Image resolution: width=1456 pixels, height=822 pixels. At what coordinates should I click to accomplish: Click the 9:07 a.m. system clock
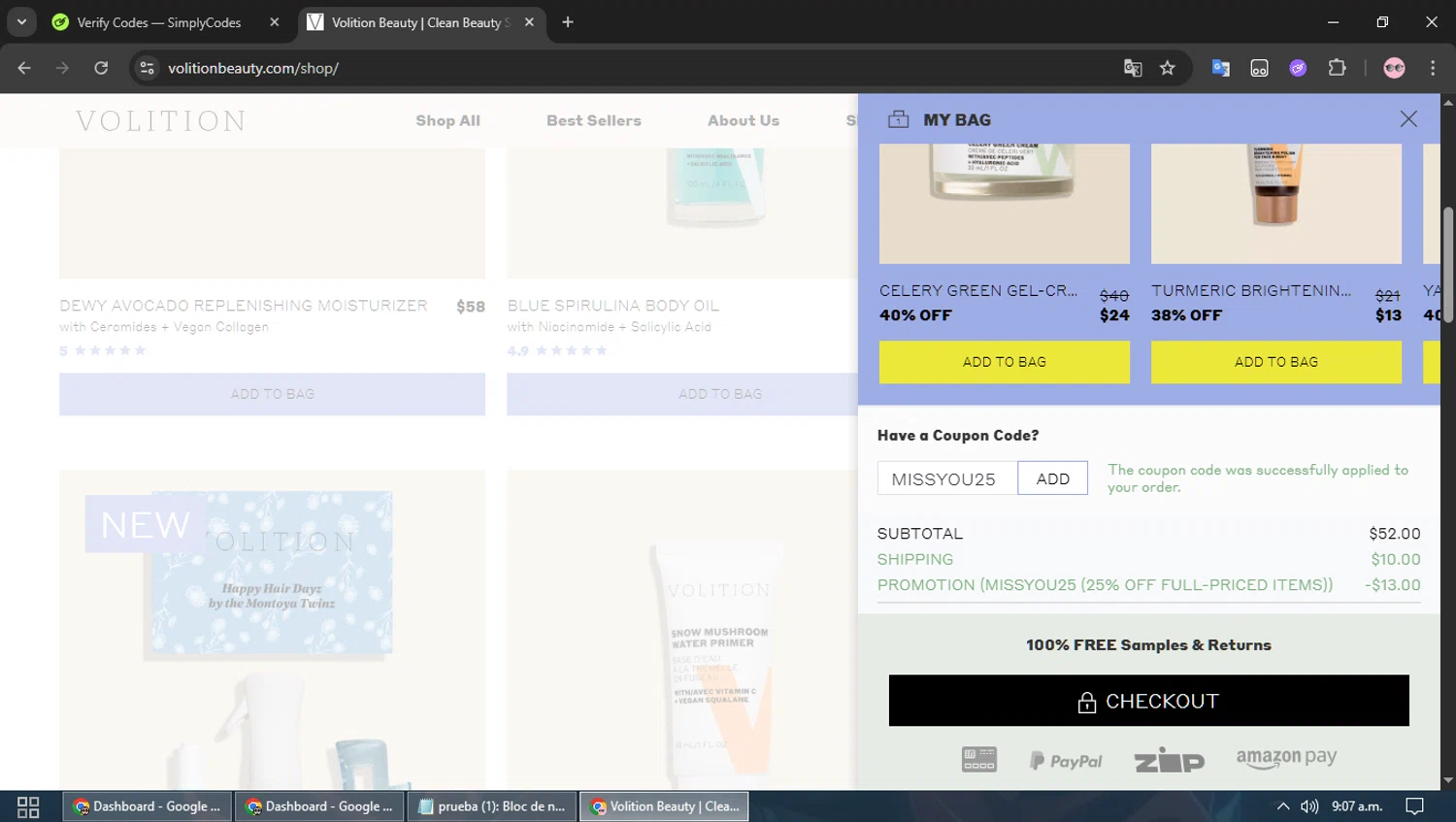pyautogui.click(x=1357, y=806)
